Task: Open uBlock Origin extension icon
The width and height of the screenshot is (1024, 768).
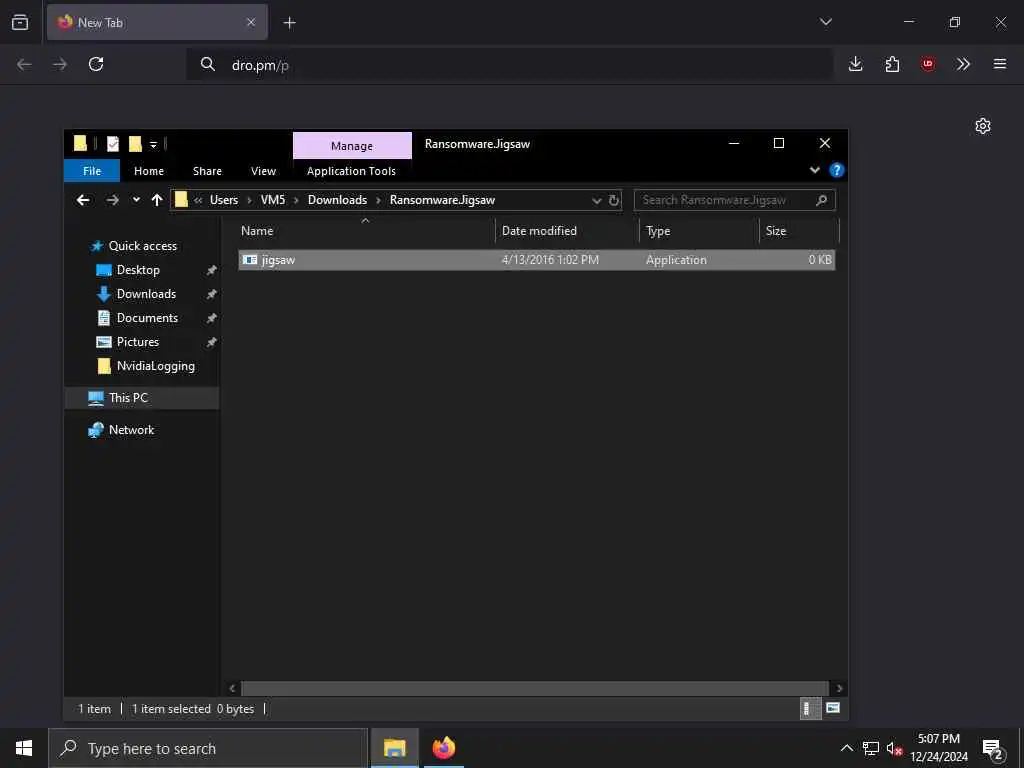Action: pos(927,64)
